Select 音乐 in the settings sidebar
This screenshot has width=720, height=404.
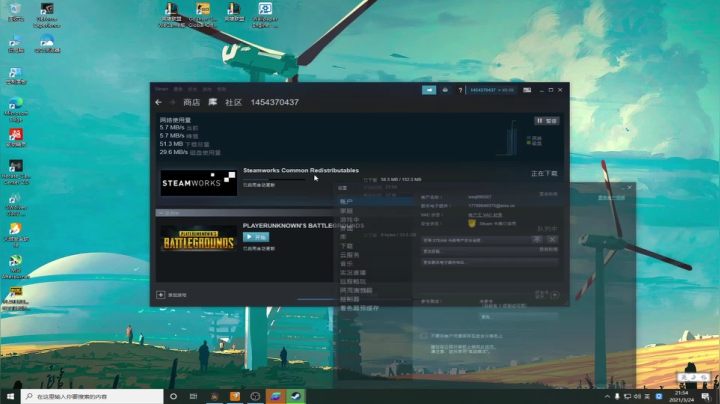347,264
